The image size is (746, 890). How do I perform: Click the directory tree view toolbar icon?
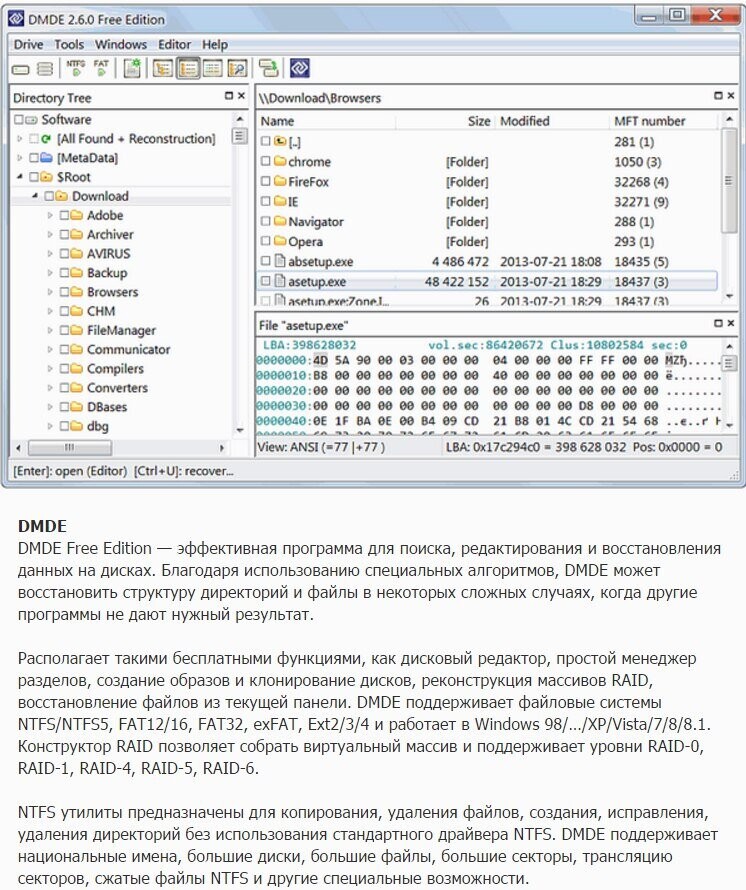(x=163, y=69)
